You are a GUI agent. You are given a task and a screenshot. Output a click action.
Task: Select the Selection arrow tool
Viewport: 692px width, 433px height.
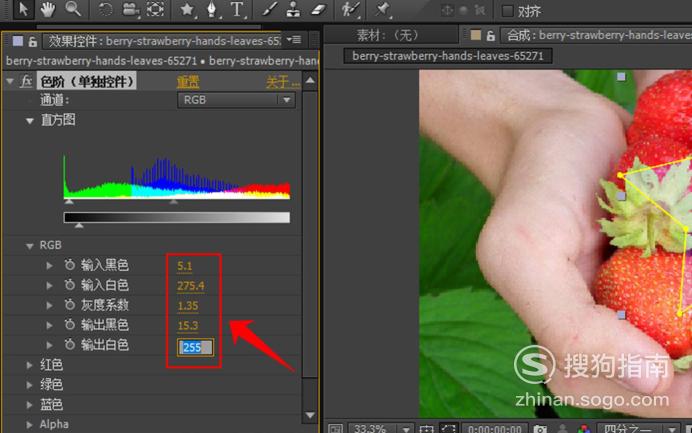tap(23, 9)
